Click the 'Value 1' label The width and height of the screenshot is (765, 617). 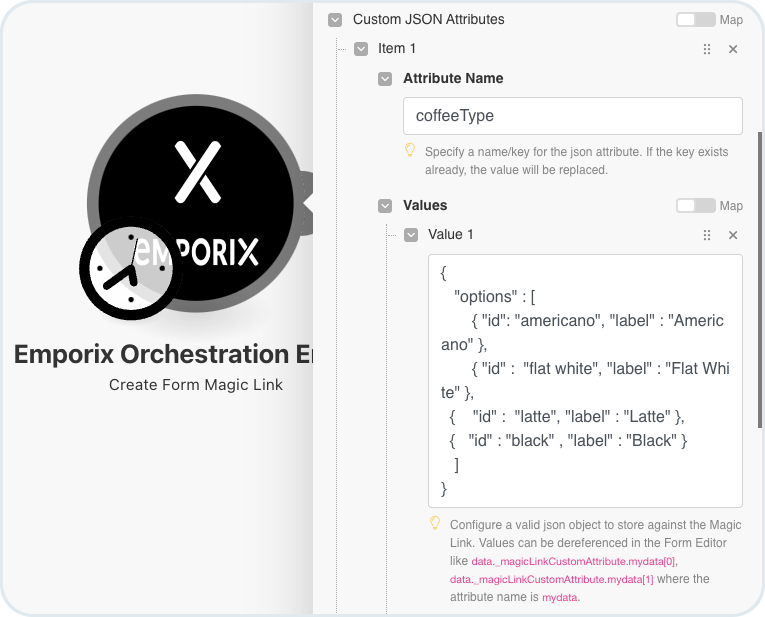(451, 235)
